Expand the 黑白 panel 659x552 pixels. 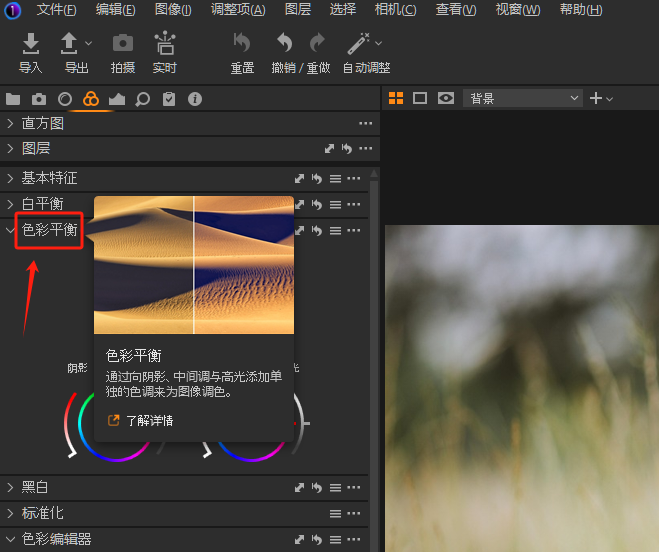(x=11, y=487)
